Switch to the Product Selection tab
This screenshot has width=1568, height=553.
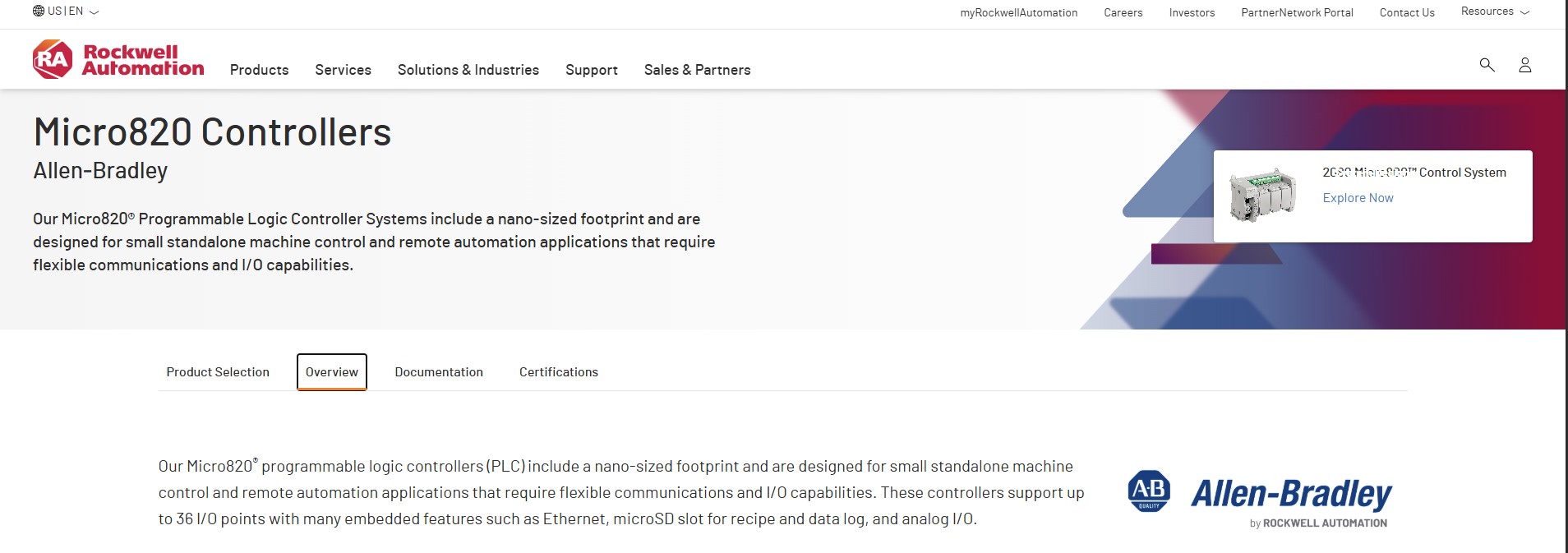218,372
